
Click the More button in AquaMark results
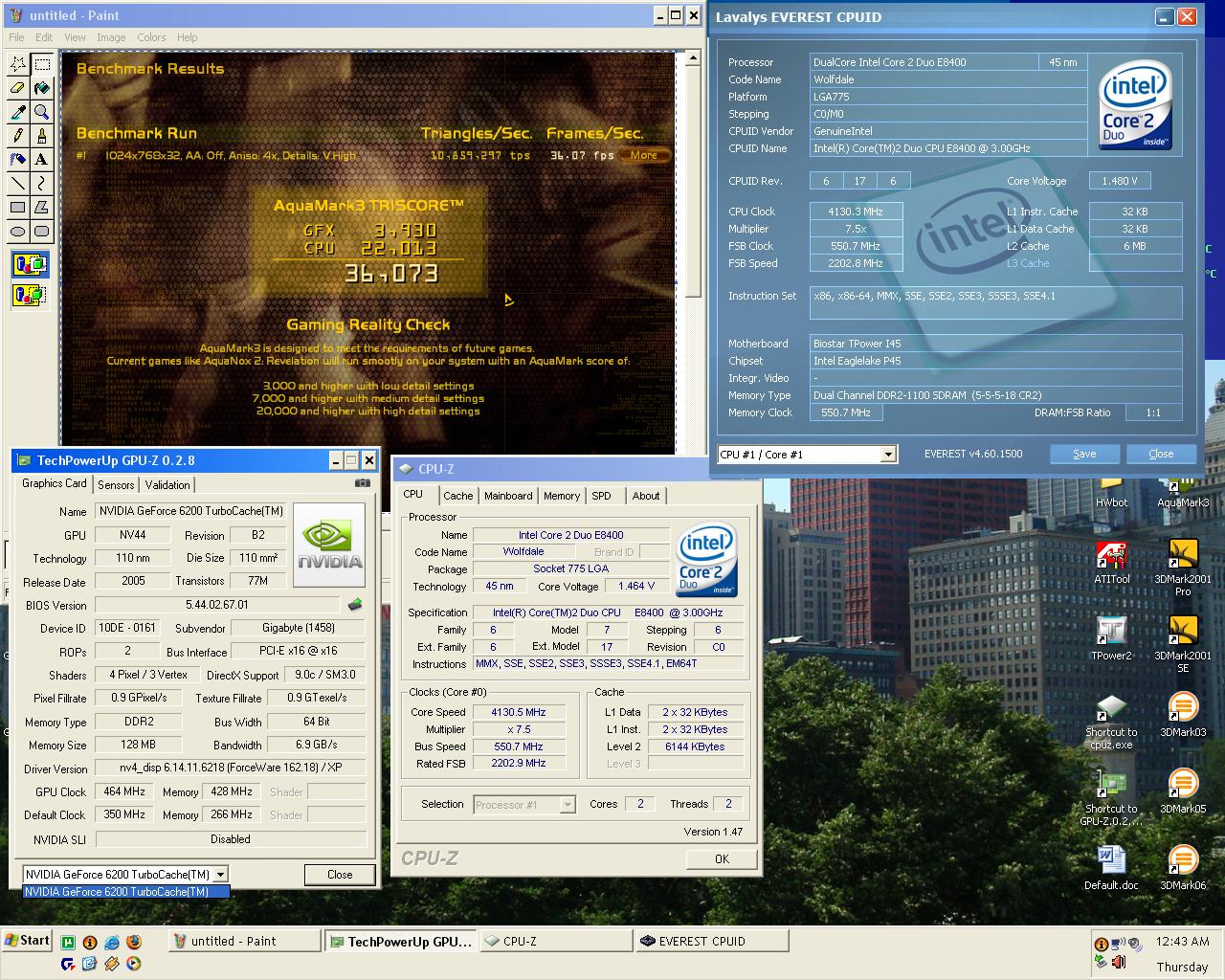tap(643, 155)
